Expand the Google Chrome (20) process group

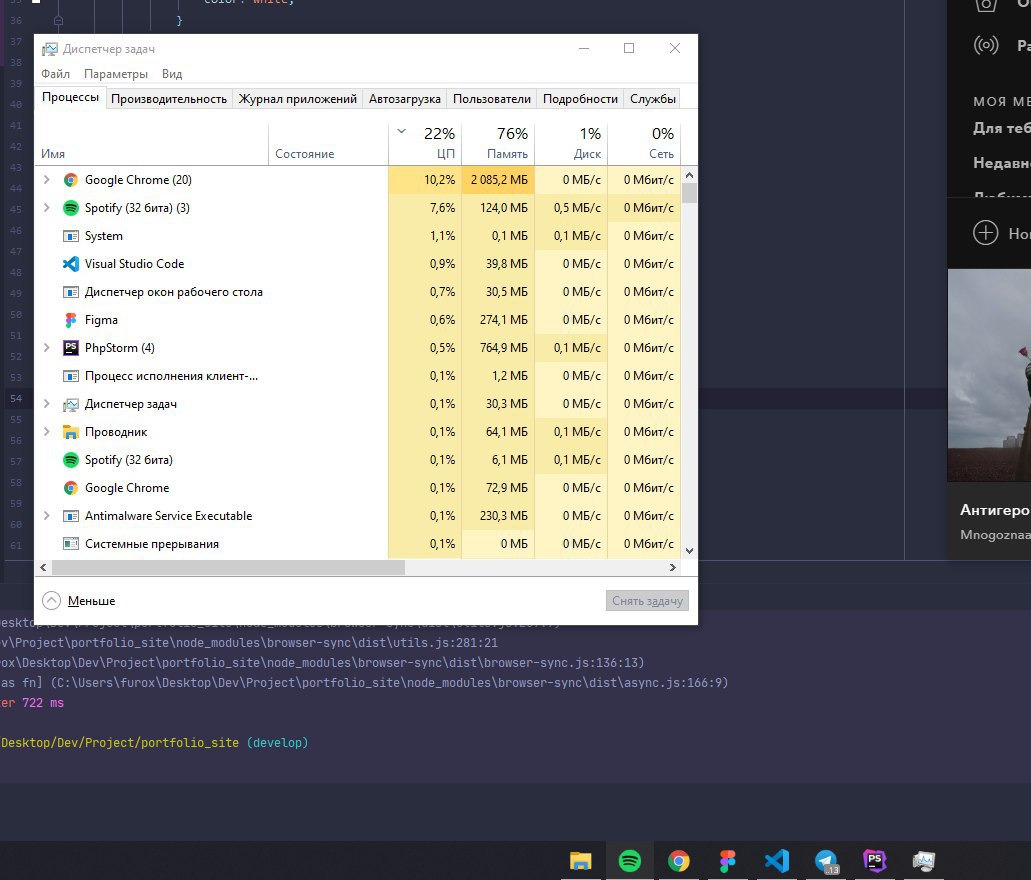click(46, 180)
